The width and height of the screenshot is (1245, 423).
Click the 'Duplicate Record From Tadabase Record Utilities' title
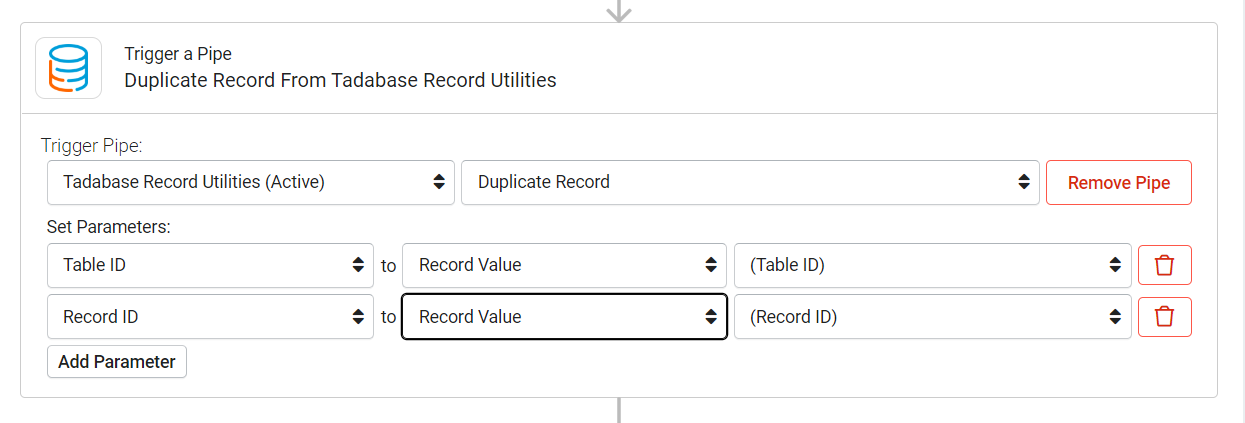[340, 80]
